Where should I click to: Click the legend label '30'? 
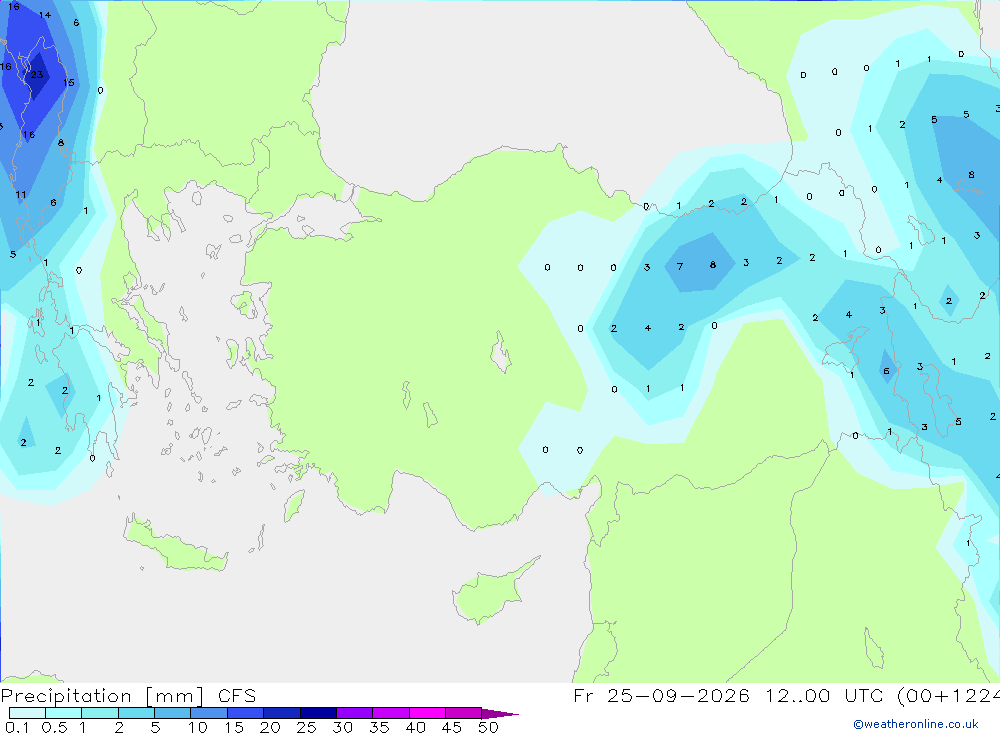pos(343,727)
